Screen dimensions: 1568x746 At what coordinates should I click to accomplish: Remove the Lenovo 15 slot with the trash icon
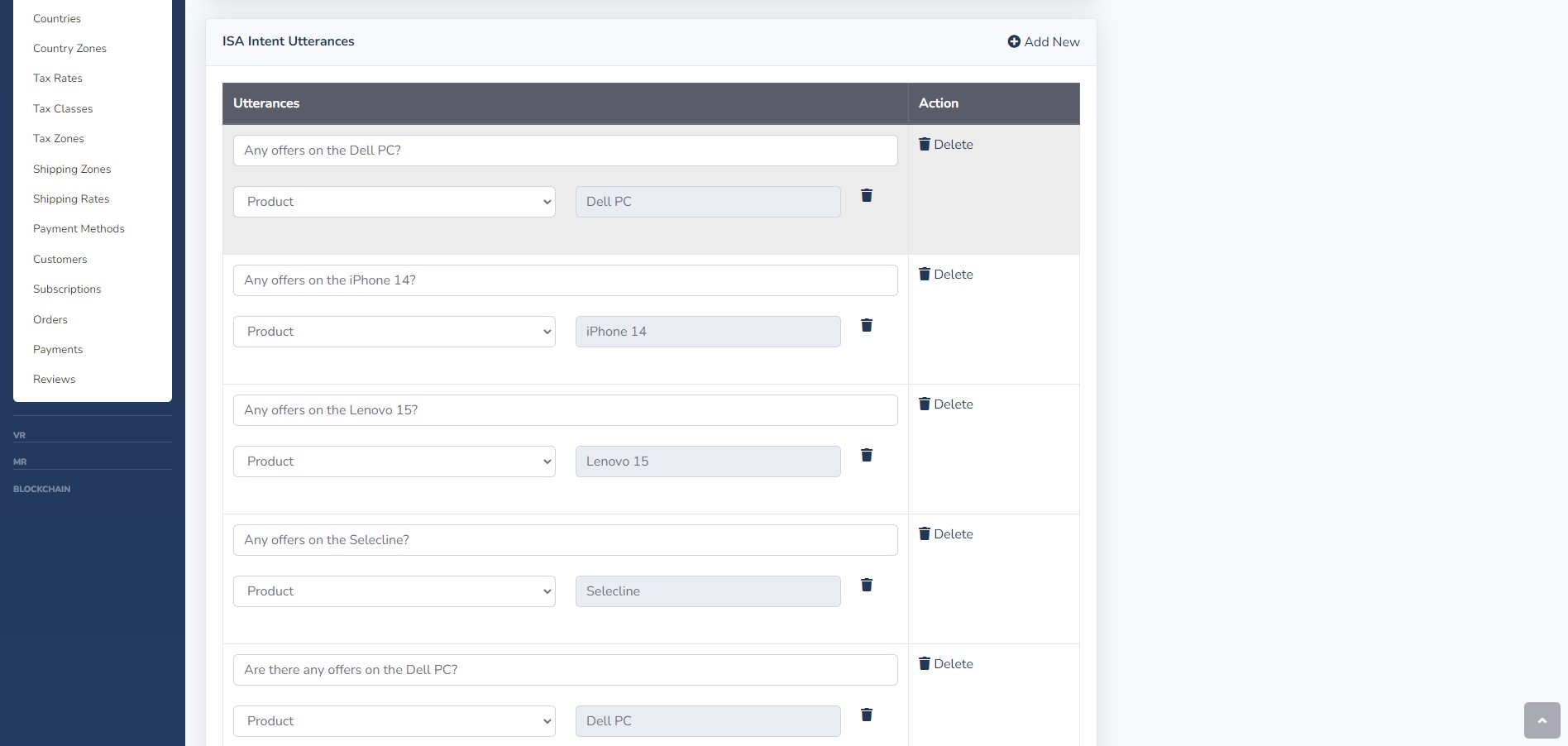[x=867, y=455]
